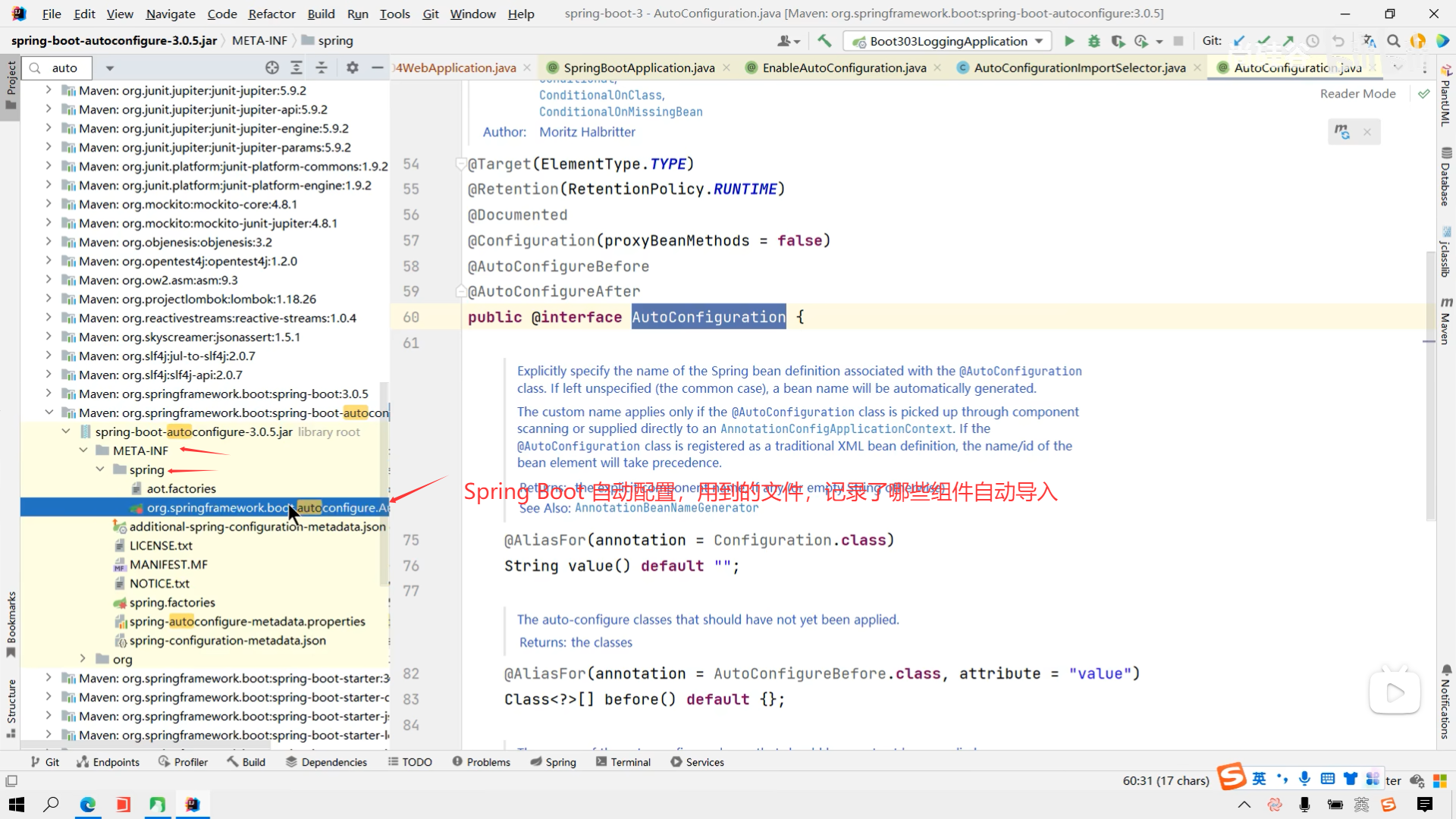Open Project panel options gear
The image size is (1456, 819).
tap(352, 67)
